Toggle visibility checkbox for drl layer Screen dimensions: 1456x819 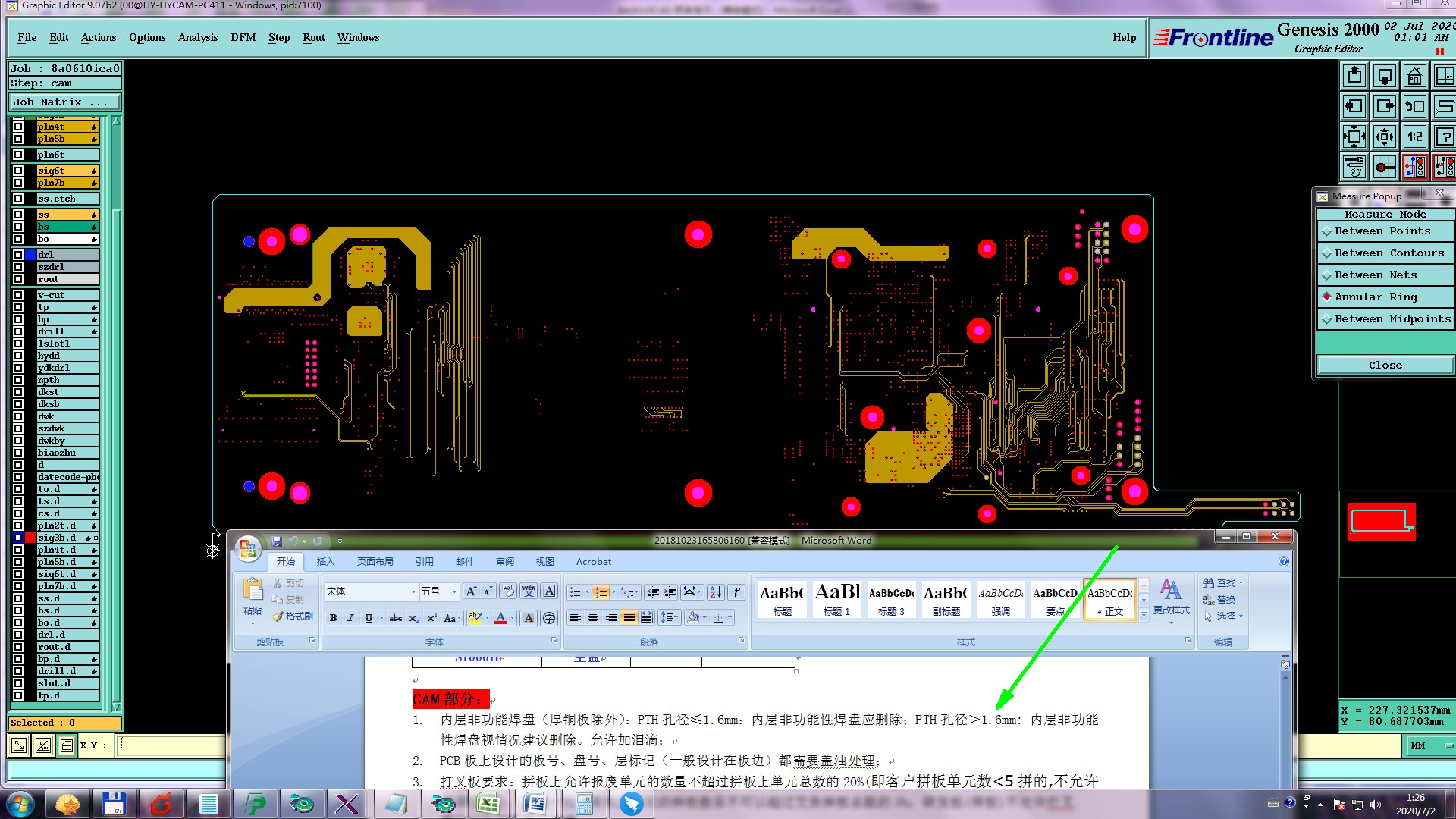18,255
